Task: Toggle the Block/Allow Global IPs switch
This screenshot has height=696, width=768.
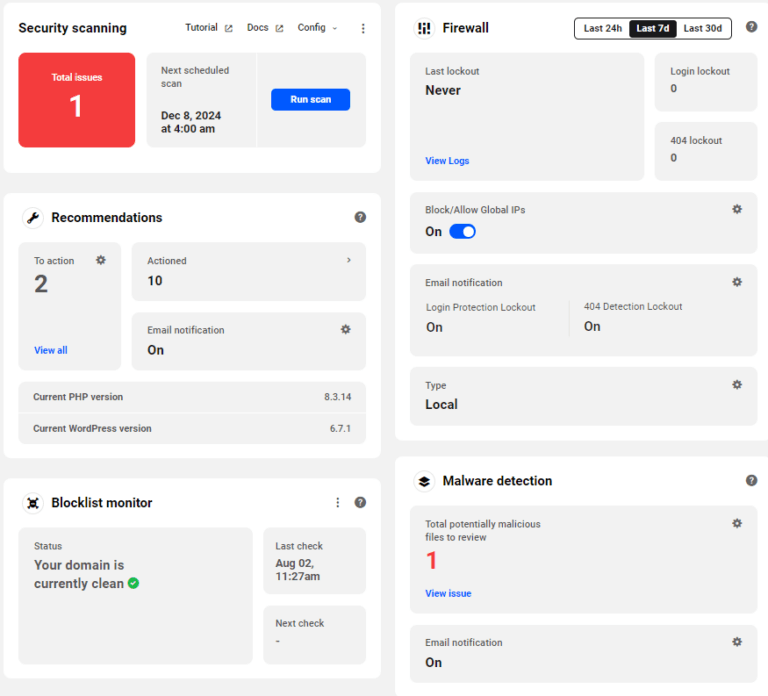Action: click(462, 231)
